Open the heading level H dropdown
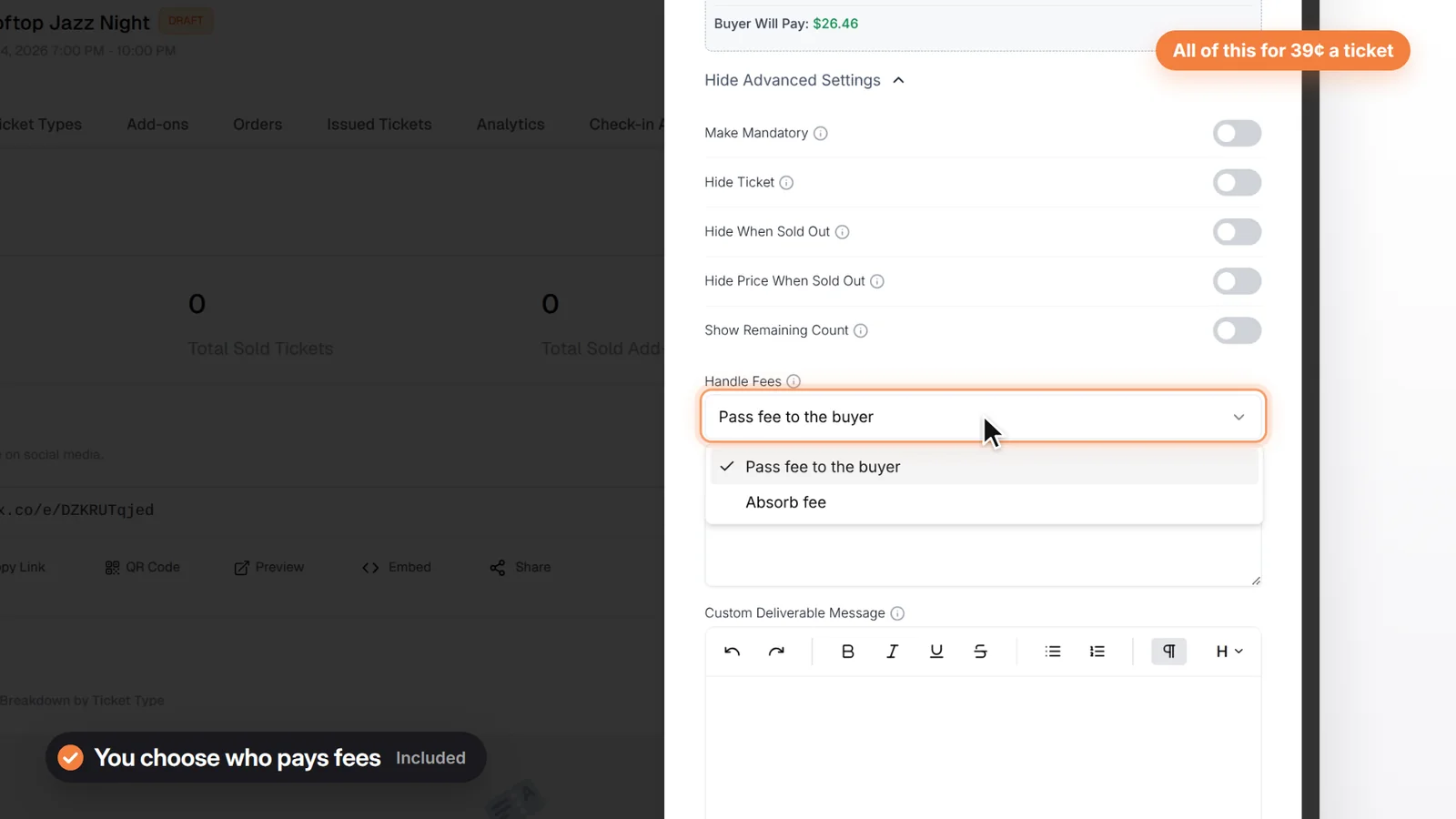Image resolution: width=1456 pixels, height=819 pixels. [1229, 652]
